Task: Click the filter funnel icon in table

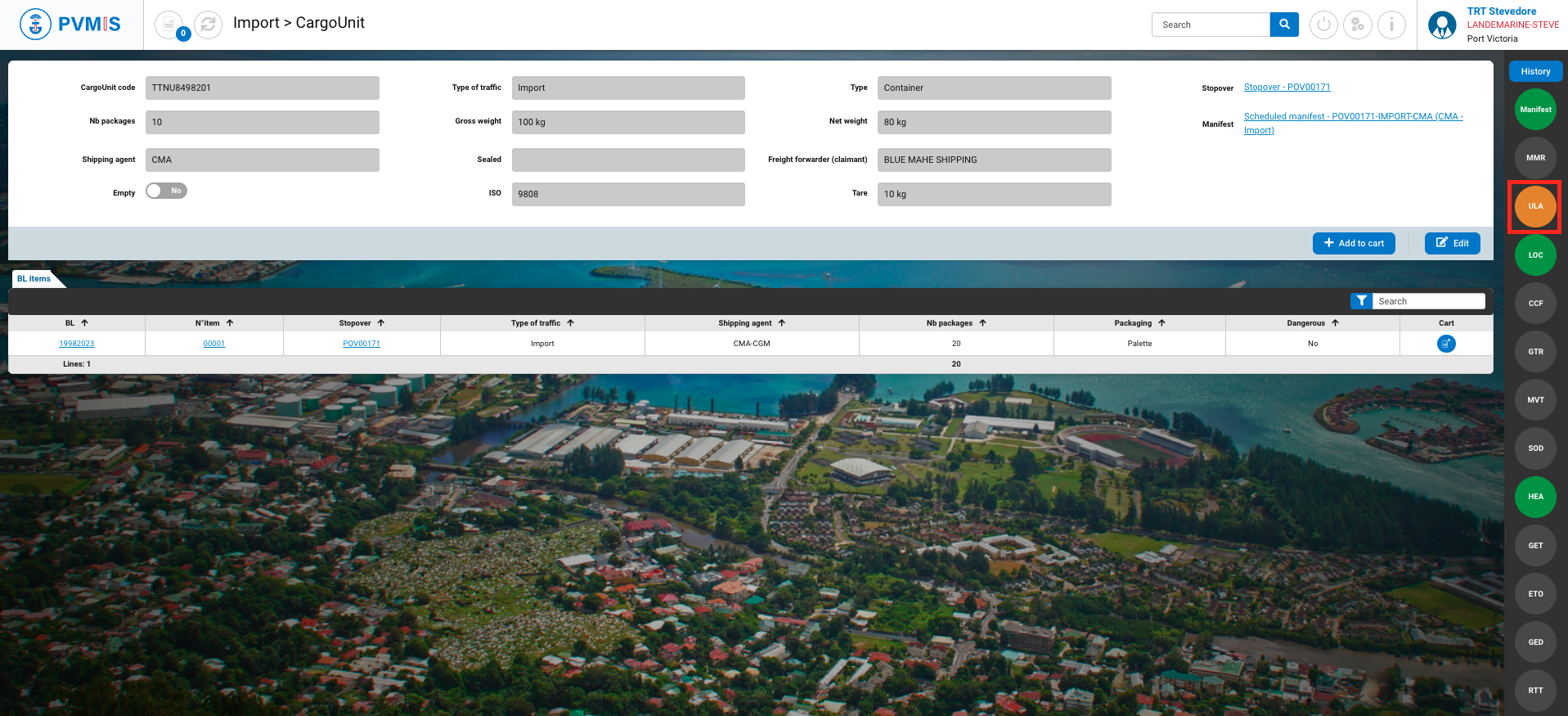Action: click(x=1361, y=301)
